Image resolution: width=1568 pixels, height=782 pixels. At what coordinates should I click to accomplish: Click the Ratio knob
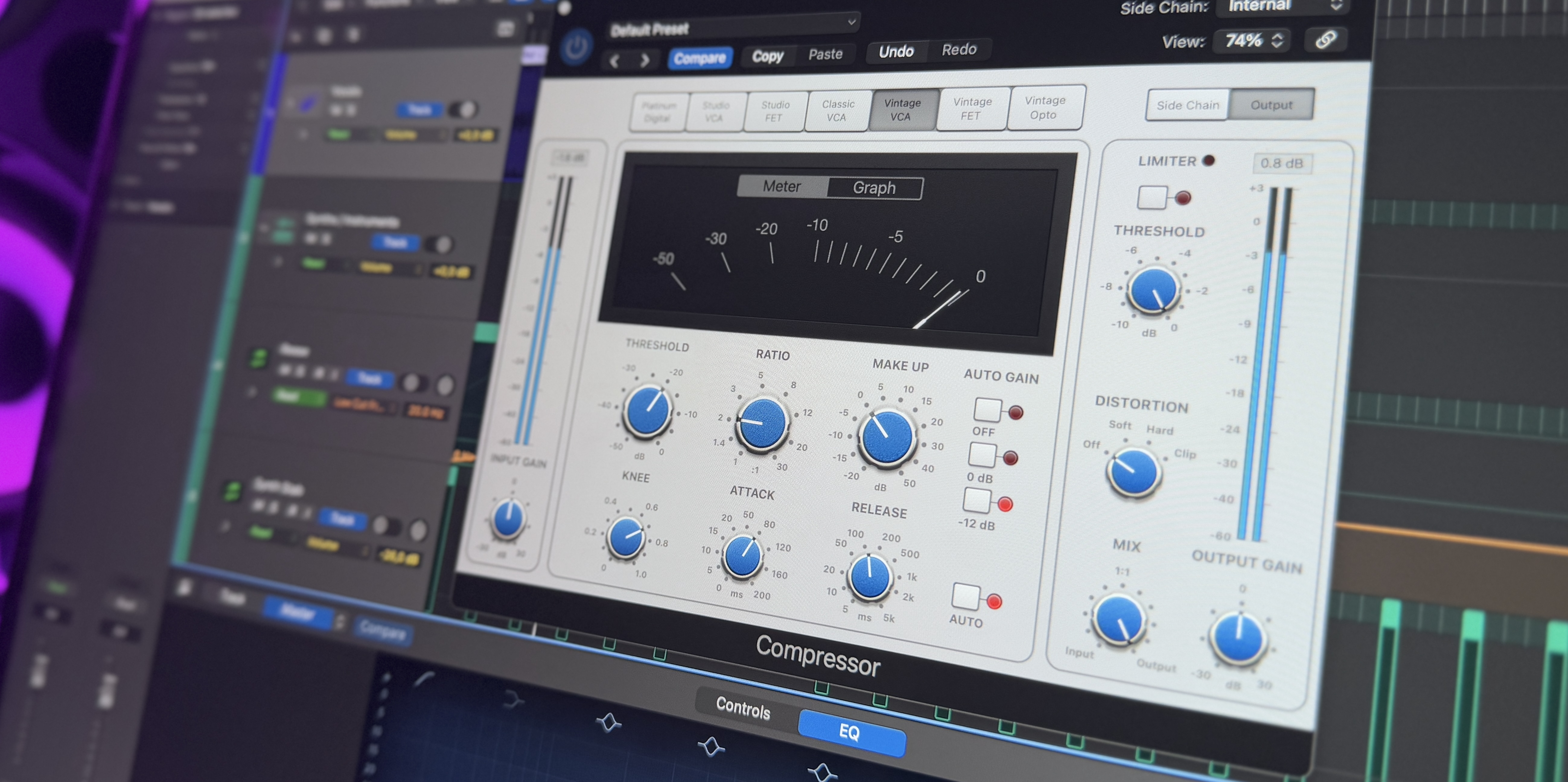point(762,423)
